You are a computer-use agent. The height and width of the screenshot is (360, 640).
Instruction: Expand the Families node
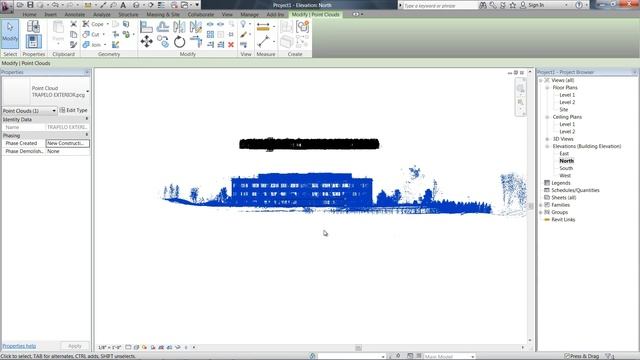(541, 205)
